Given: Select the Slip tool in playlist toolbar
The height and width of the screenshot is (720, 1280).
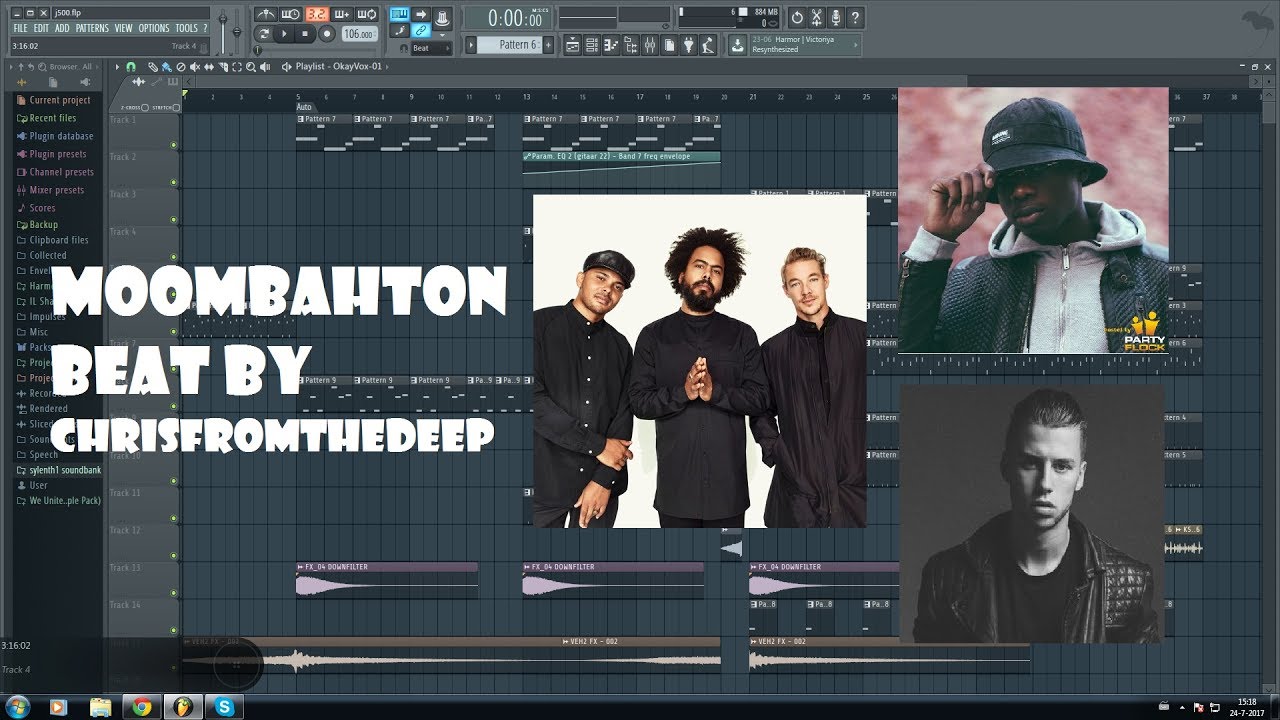Looking at the screenshot, I should tap(209, 67).
